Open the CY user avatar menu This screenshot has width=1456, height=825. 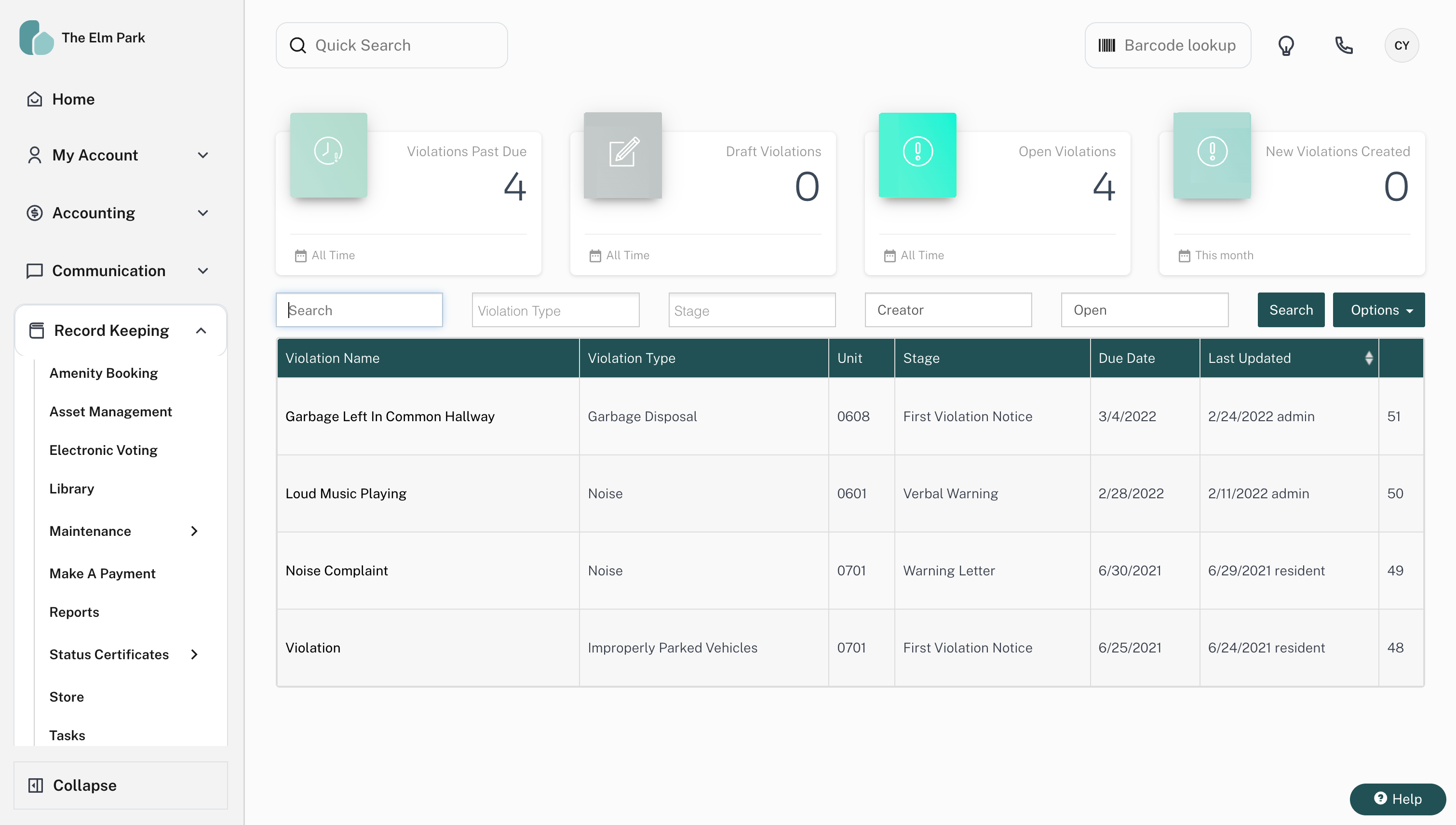coord(1401,45)
